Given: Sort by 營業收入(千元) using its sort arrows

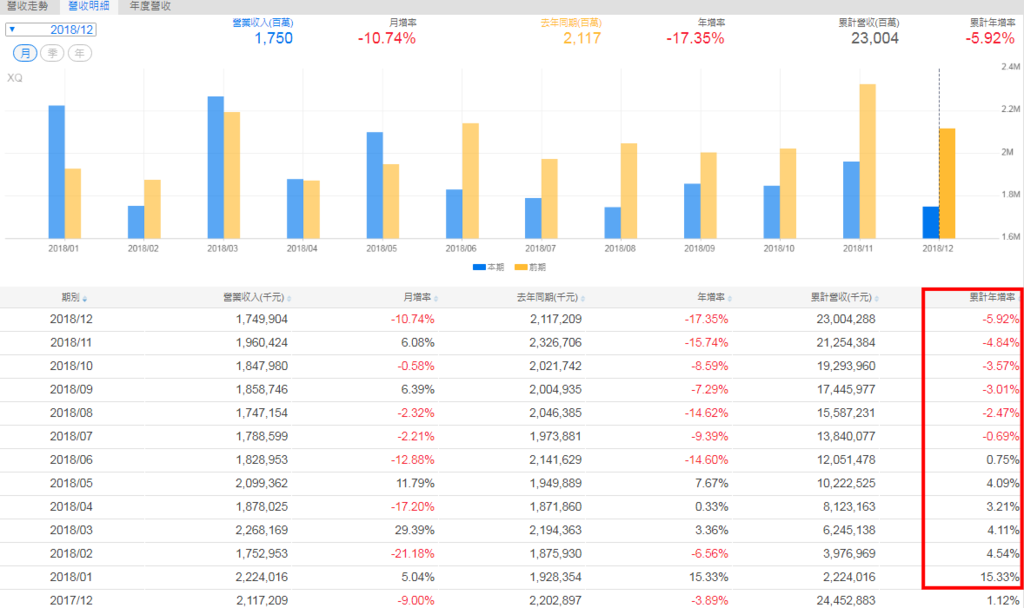Looking at the screenshot, I should coord(289,299).
